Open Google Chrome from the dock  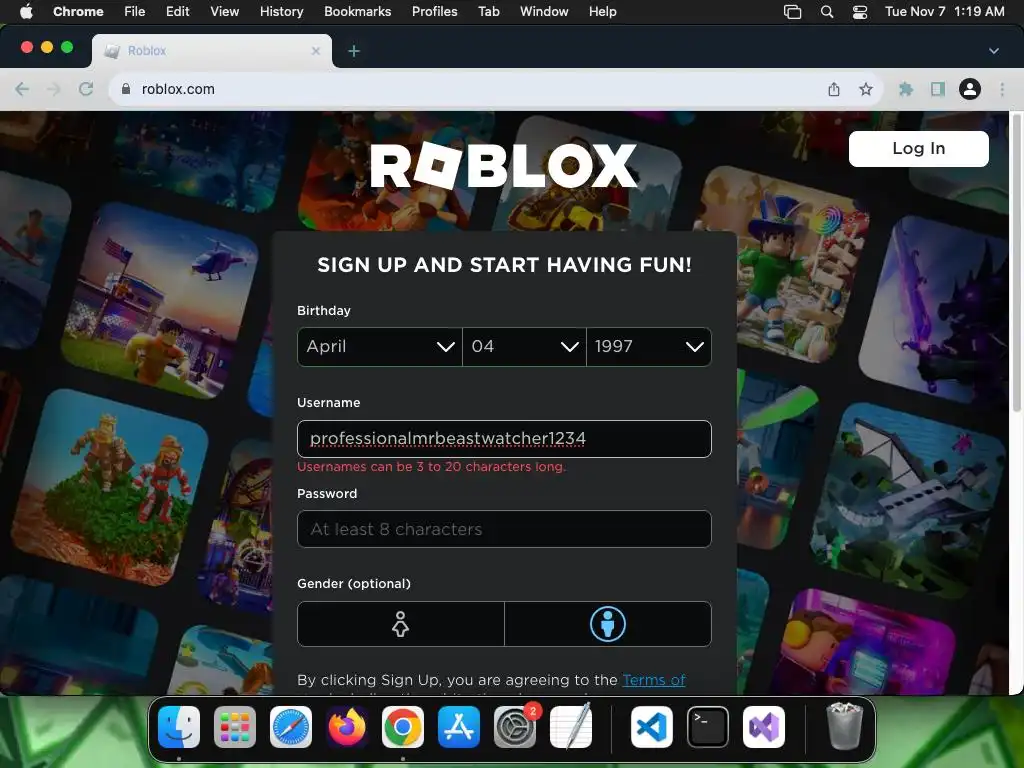point(403,727)
